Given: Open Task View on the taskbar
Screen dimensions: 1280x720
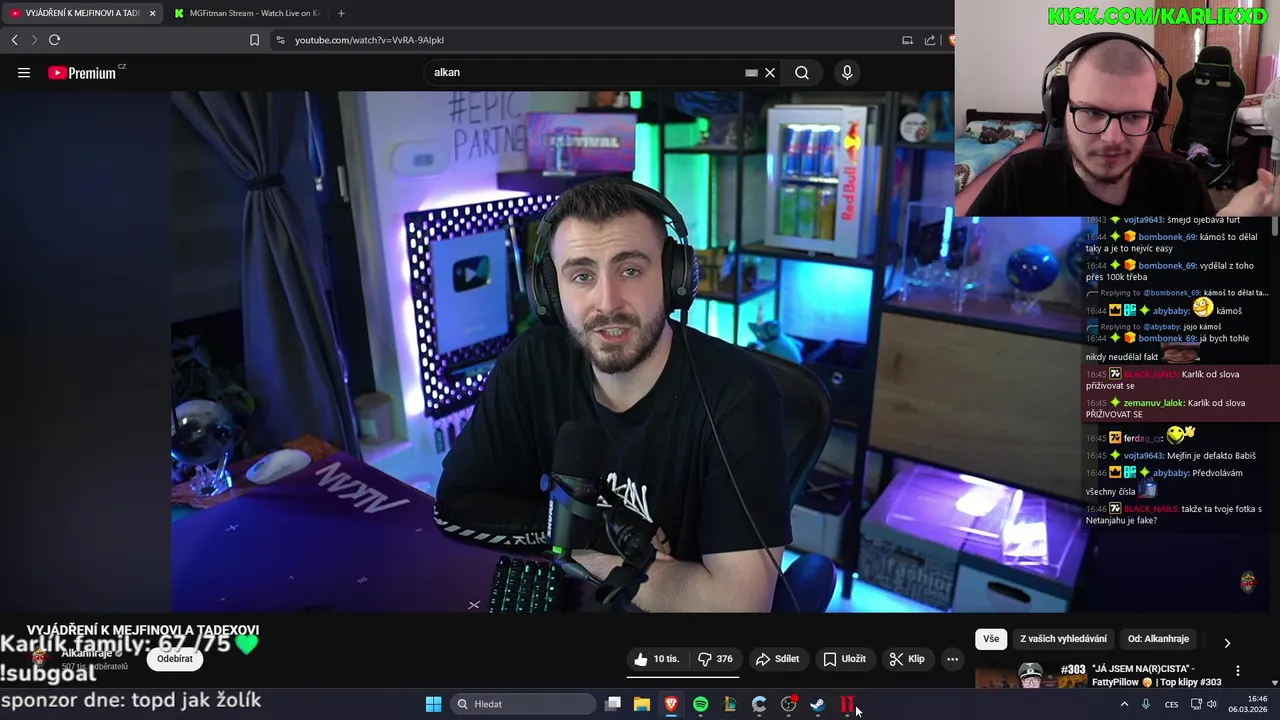Looking at the screenshot, I should click(613, 704).
